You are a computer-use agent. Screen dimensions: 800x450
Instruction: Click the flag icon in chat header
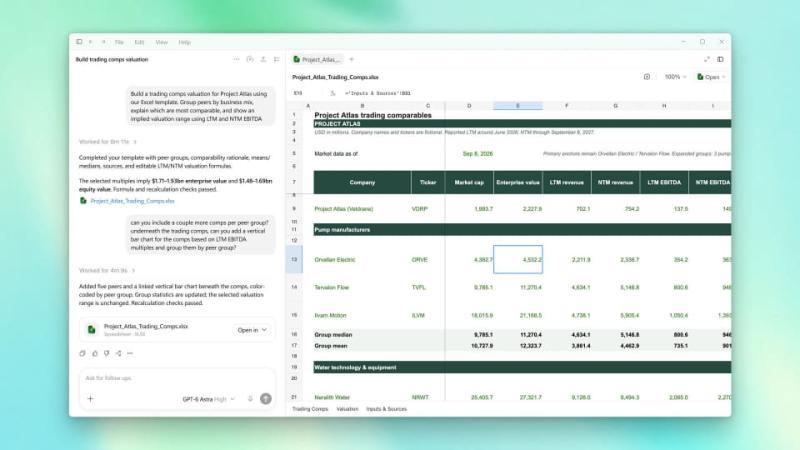click(x=277, y=59)
